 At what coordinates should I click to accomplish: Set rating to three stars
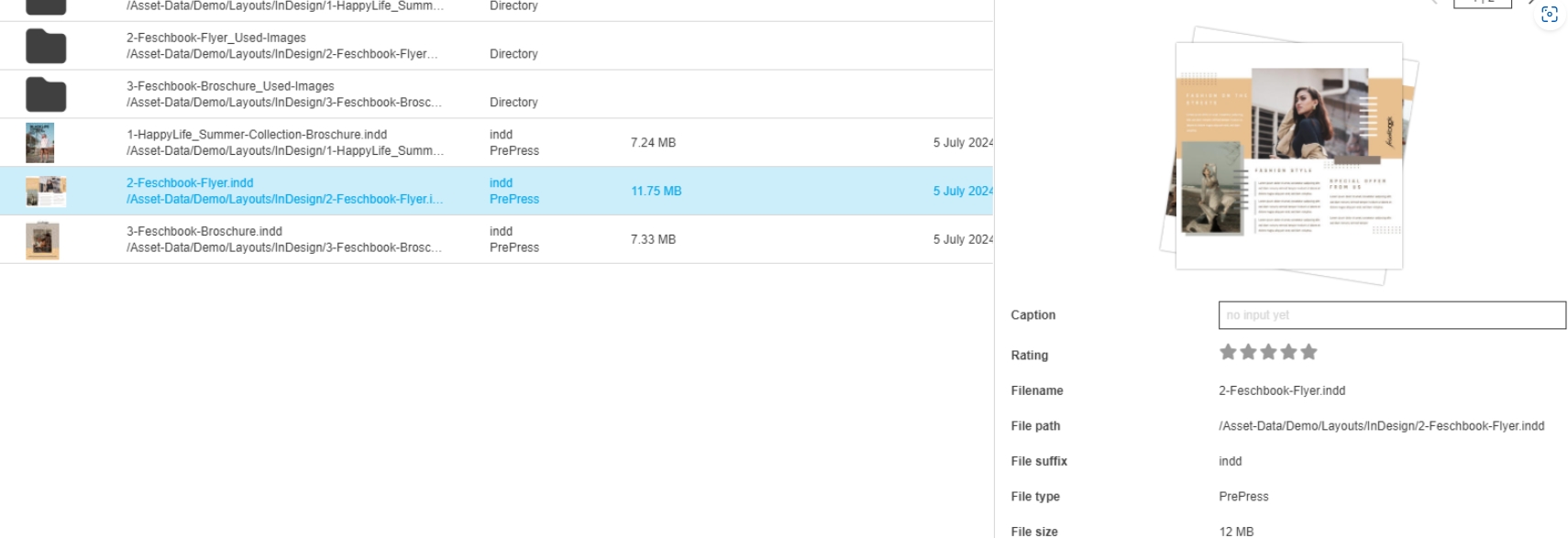(x=1268, y=352)
